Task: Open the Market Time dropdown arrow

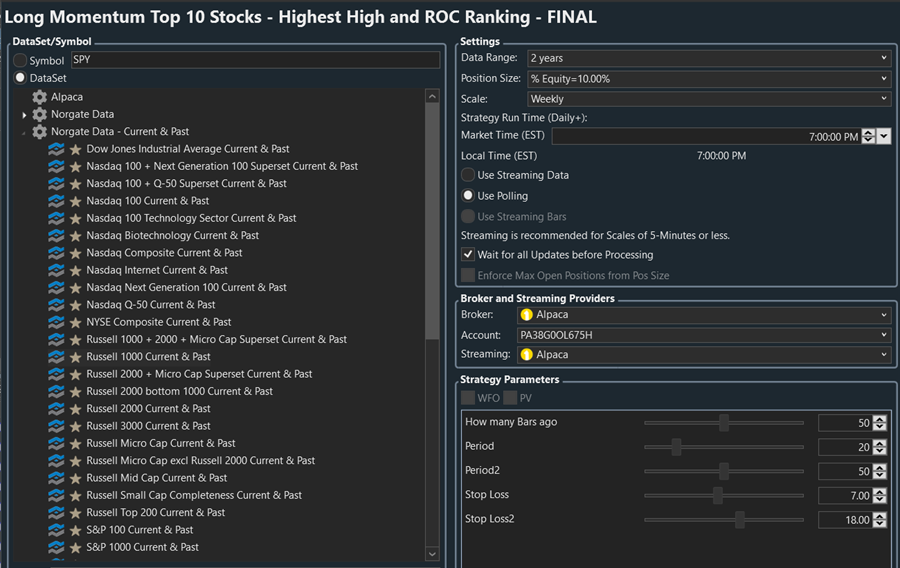Action: pos(884,137)
